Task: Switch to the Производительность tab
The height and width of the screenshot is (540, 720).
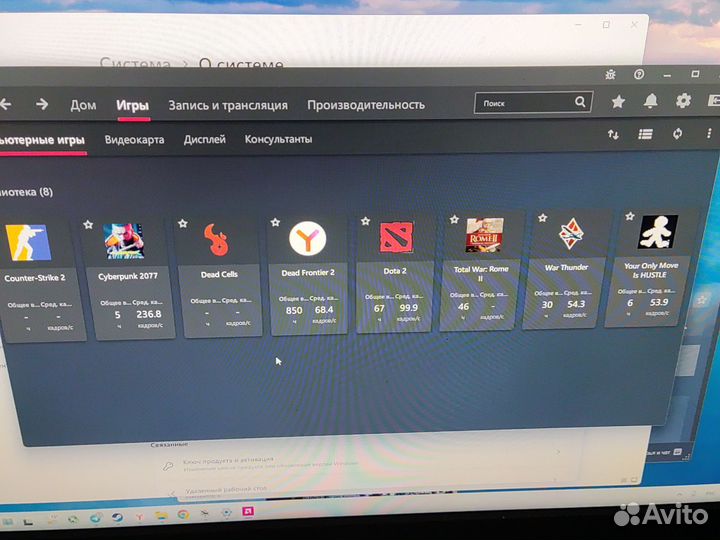Action: 365,105
